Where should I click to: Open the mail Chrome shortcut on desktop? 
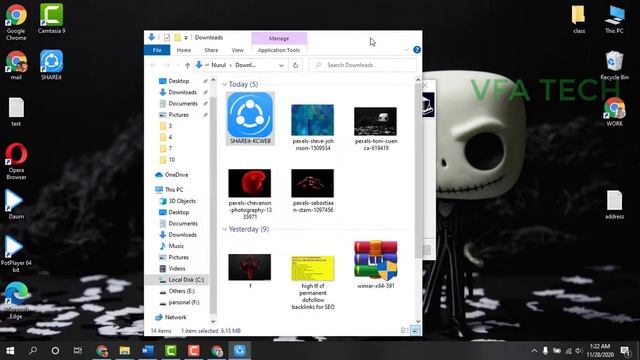(16, 65)
